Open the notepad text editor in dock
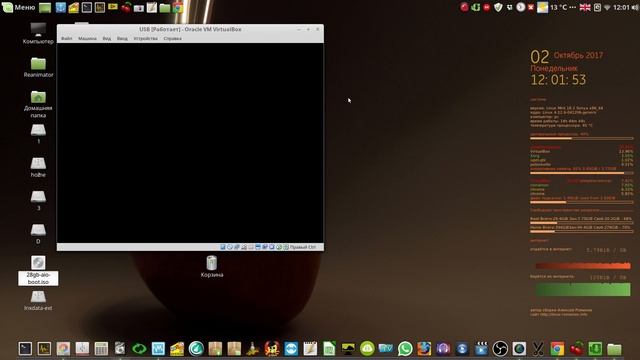Image resolution: width=640 pixels, height=360 pixels. coord(310,349)
